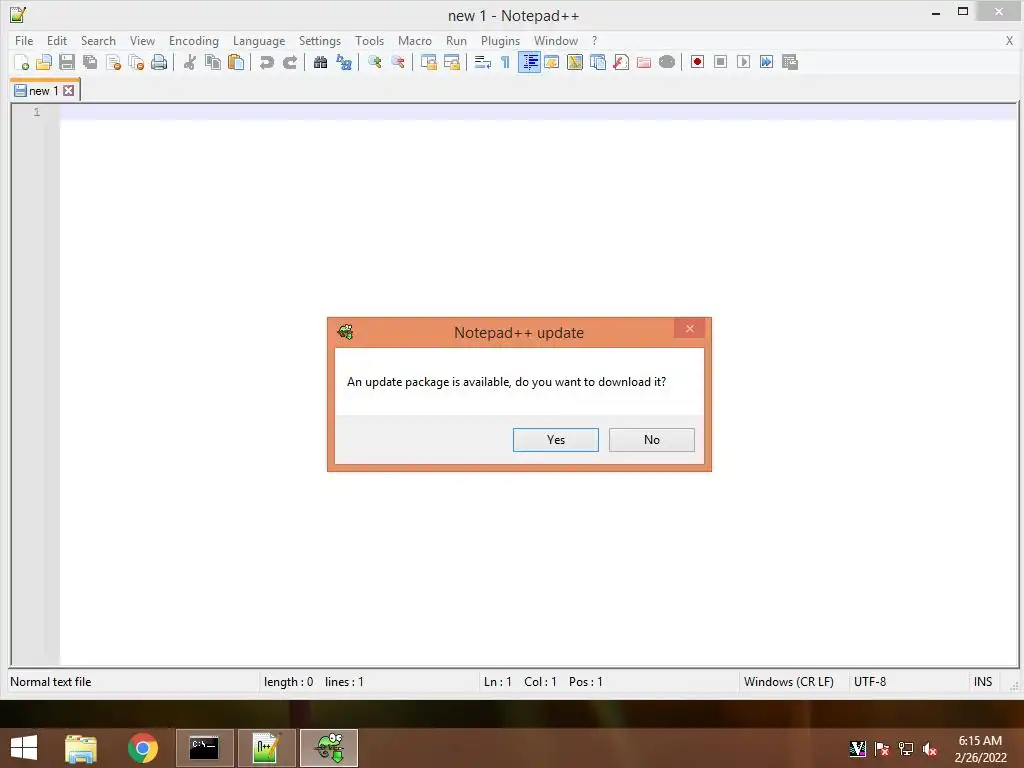Open the Settings menu

click(x=320, y=40)
